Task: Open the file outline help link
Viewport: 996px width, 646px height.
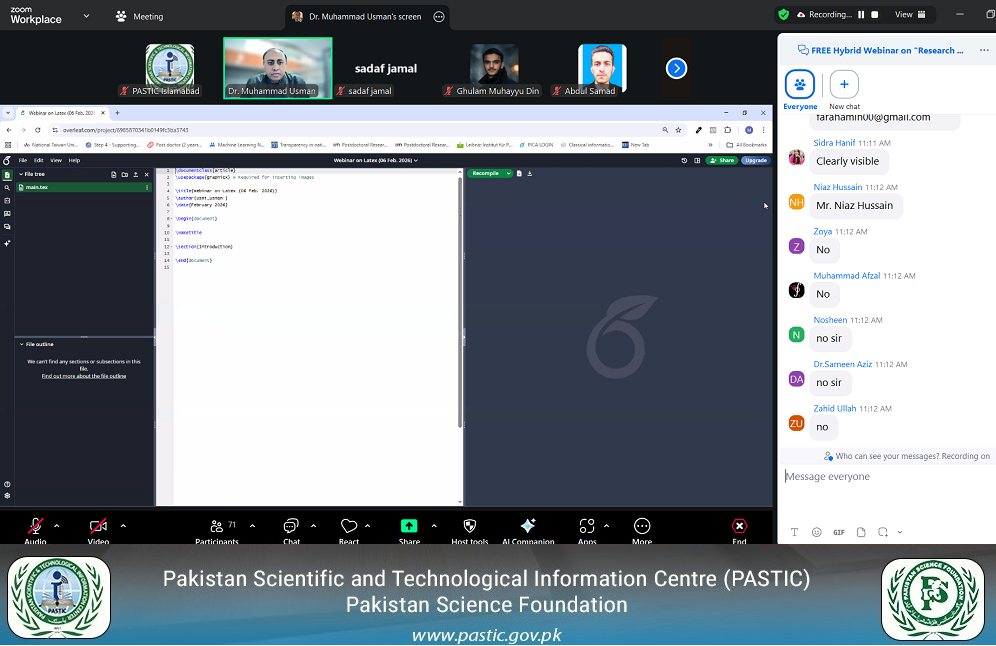Action: point(83,375)
